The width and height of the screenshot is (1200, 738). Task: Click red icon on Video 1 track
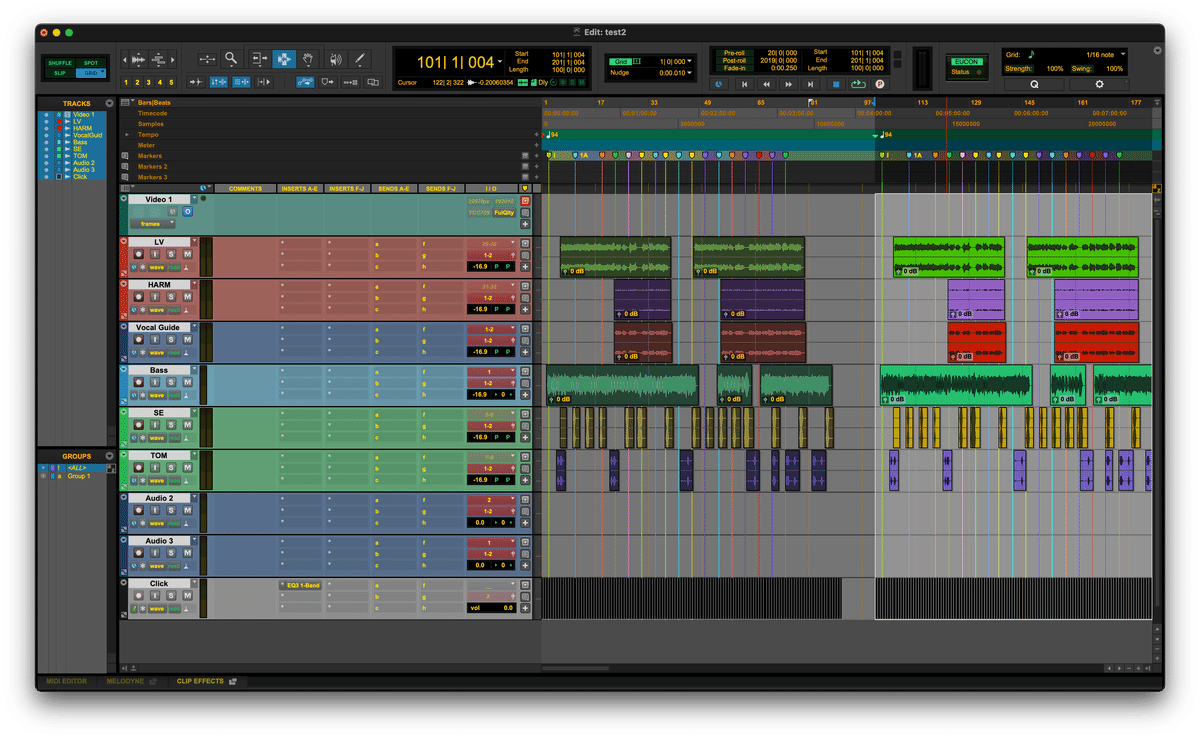click(525, 201)
